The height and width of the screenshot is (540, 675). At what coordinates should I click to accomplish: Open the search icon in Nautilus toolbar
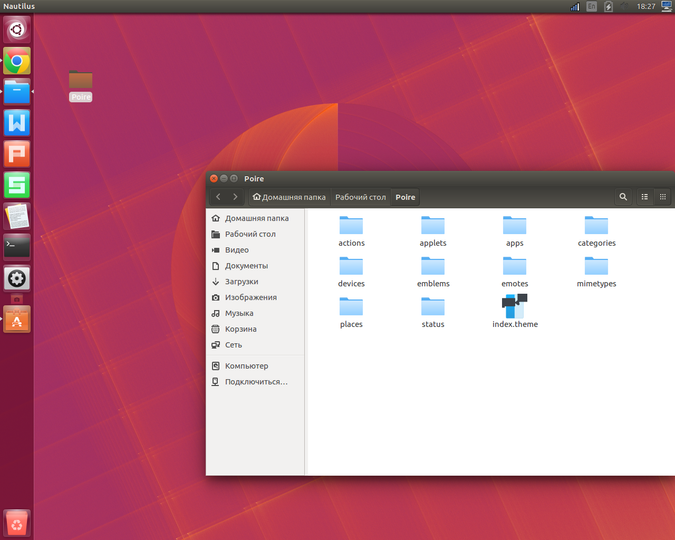pos(623,197)
